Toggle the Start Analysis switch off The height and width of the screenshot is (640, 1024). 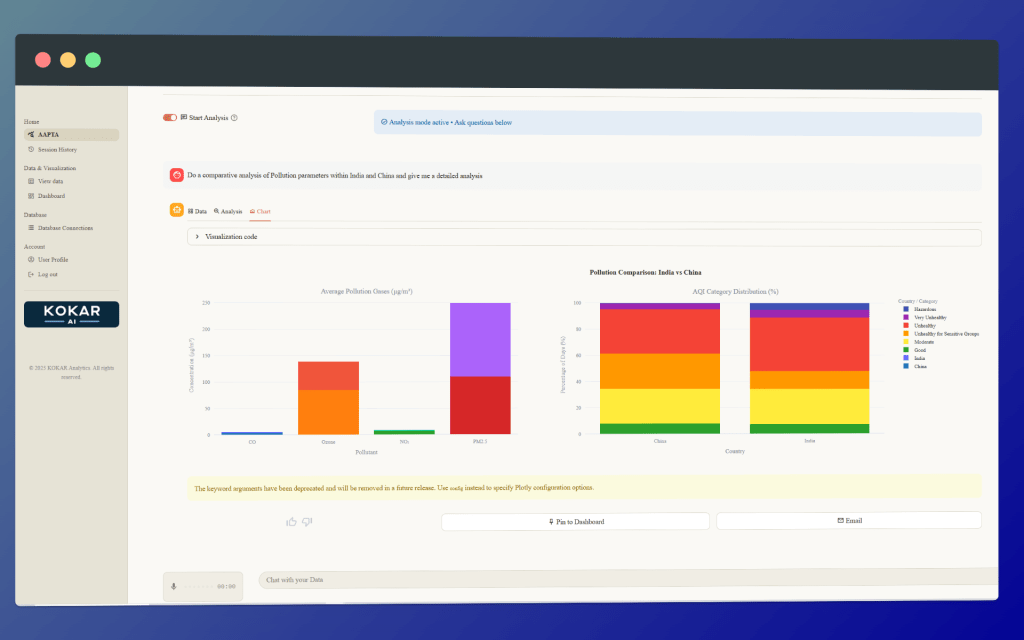pos(170,118)
